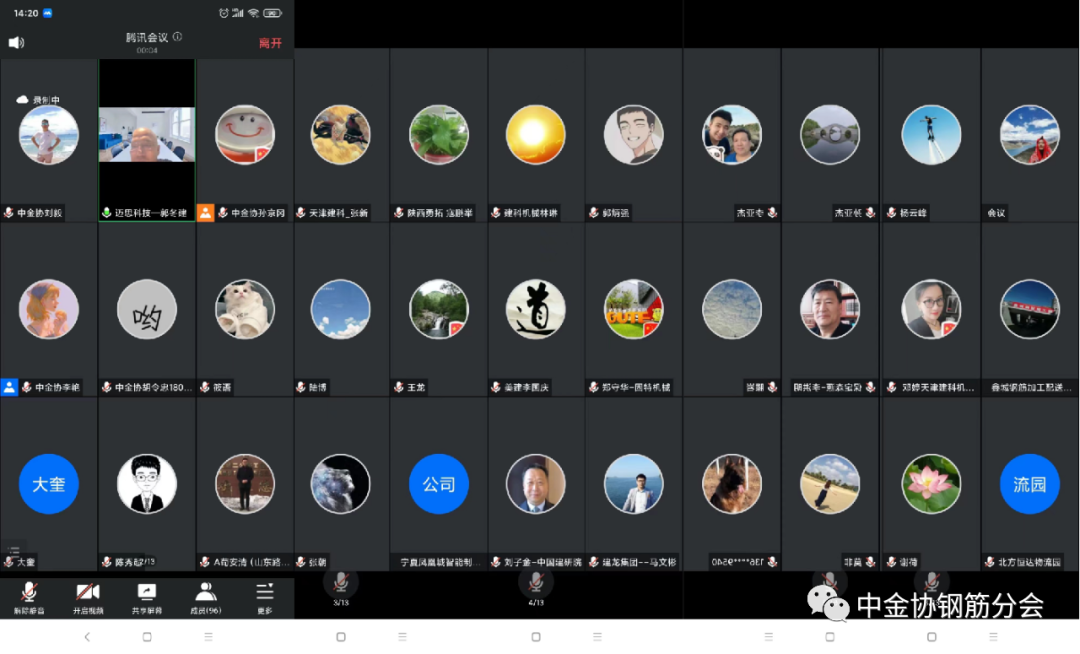
Task: Tap the cartoon man with glasses avatar
Action: [x=634, y=134]
